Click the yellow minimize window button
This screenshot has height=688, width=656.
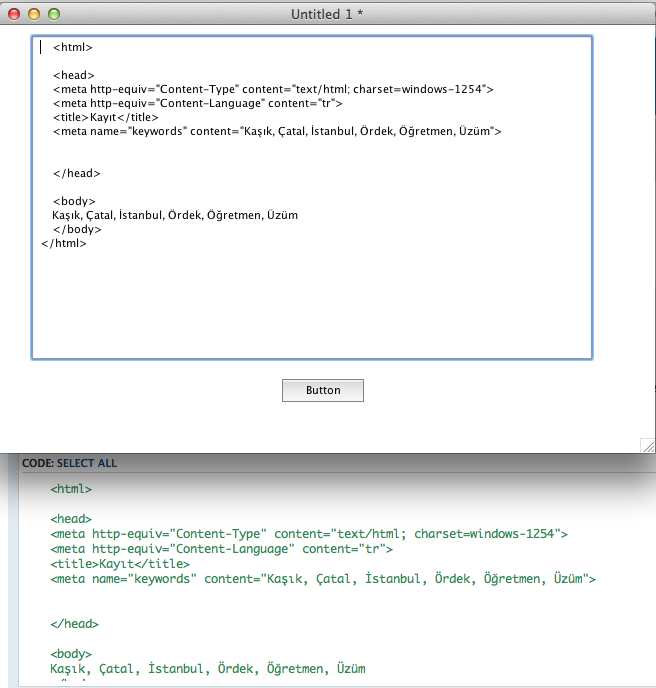[34, 14]
